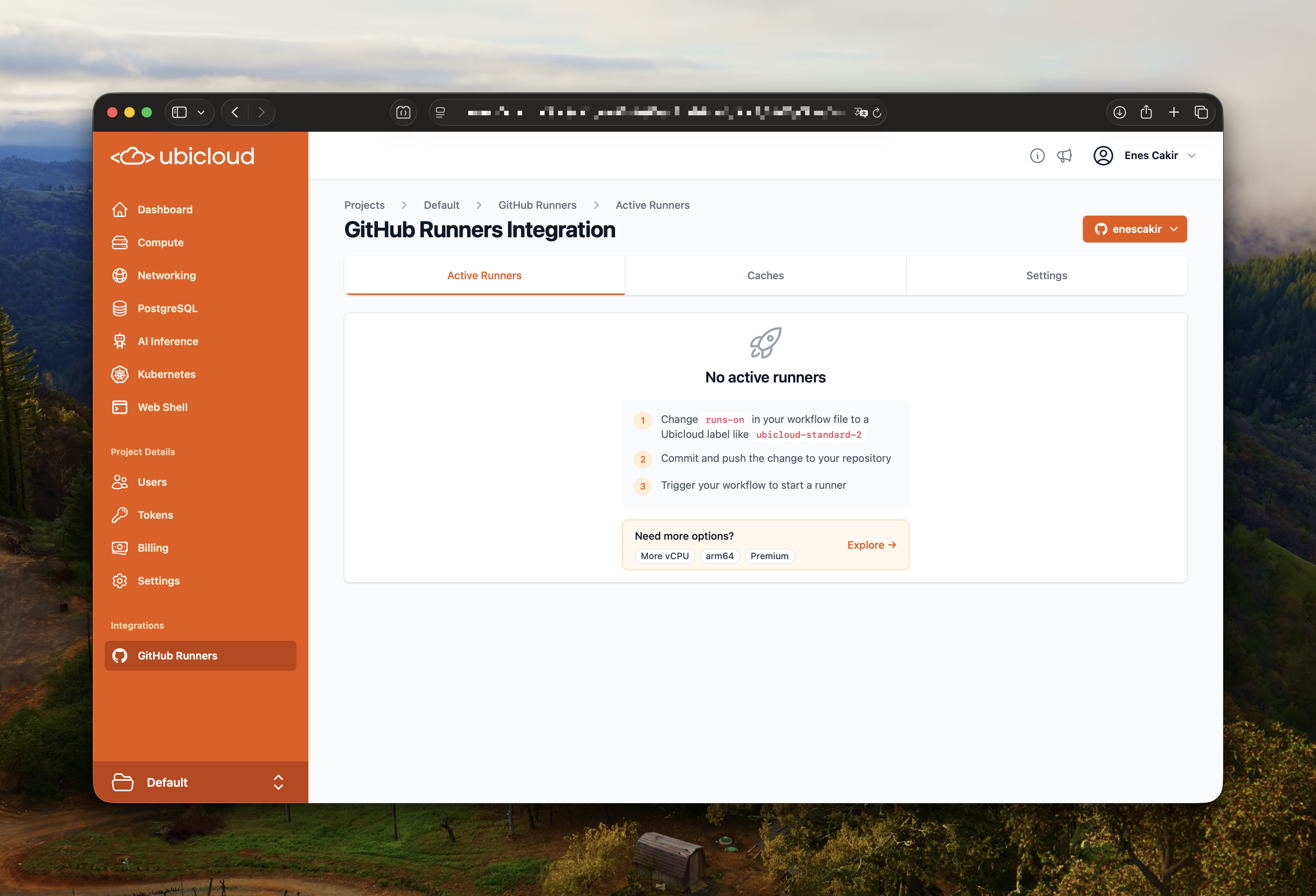
Task: Switch to the Settings tab
Action: click(x=1046, y=275)
